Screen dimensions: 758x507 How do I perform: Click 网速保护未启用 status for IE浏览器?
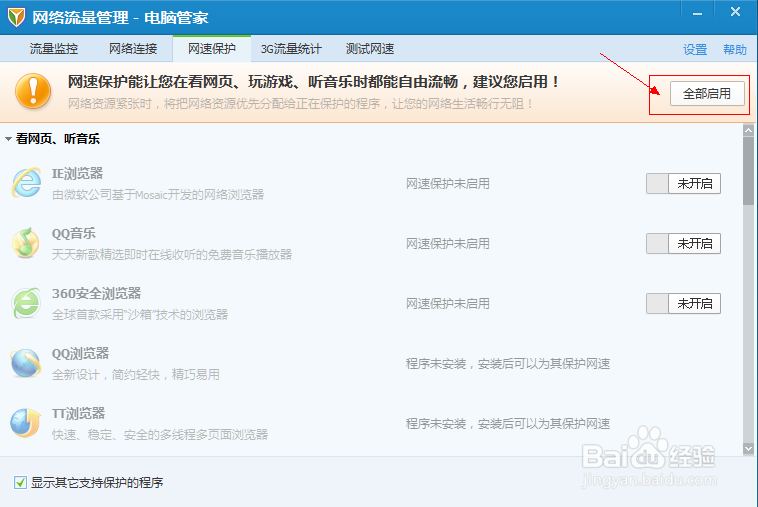(x=448, y=184)
